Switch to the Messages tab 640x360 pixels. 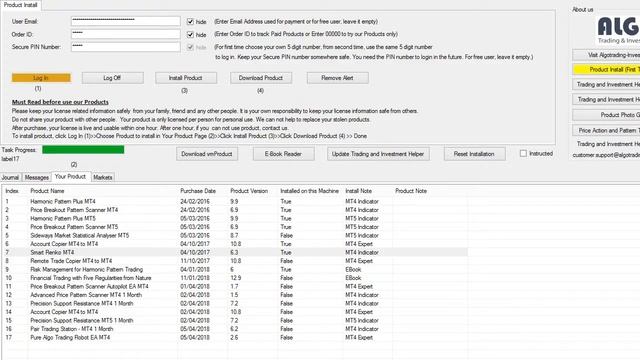36,177
